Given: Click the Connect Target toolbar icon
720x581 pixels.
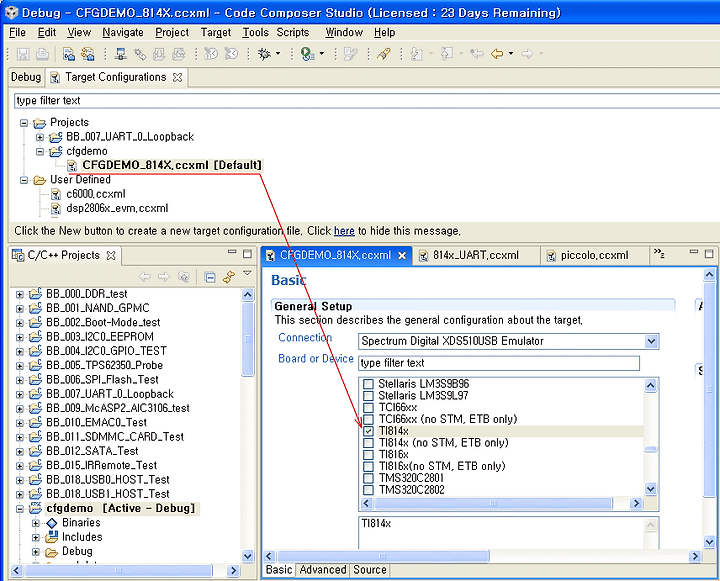Looking at the screenshot, I should coord(120,54).
